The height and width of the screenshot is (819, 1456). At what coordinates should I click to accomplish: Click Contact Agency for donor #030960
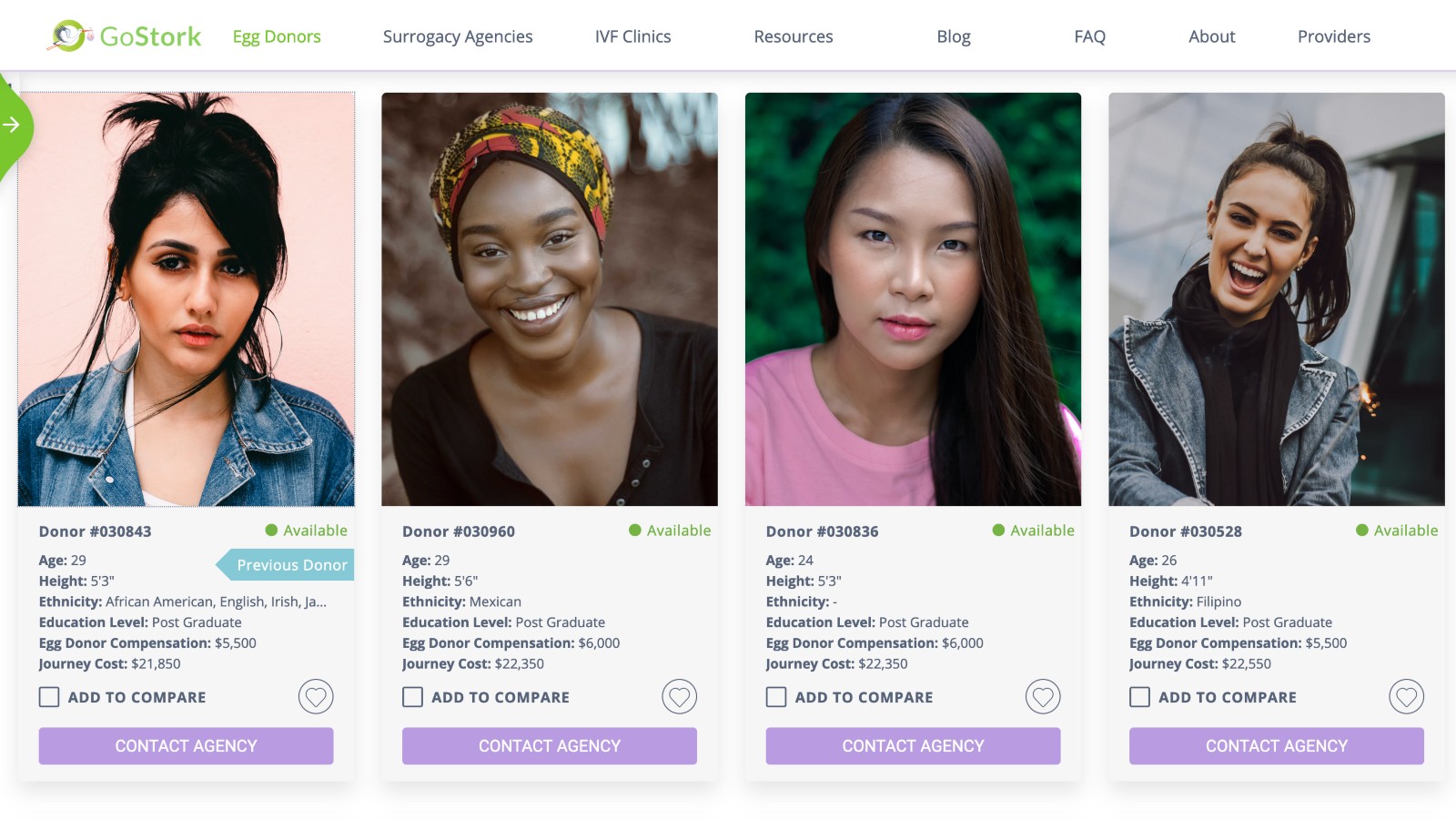(549, 745)
